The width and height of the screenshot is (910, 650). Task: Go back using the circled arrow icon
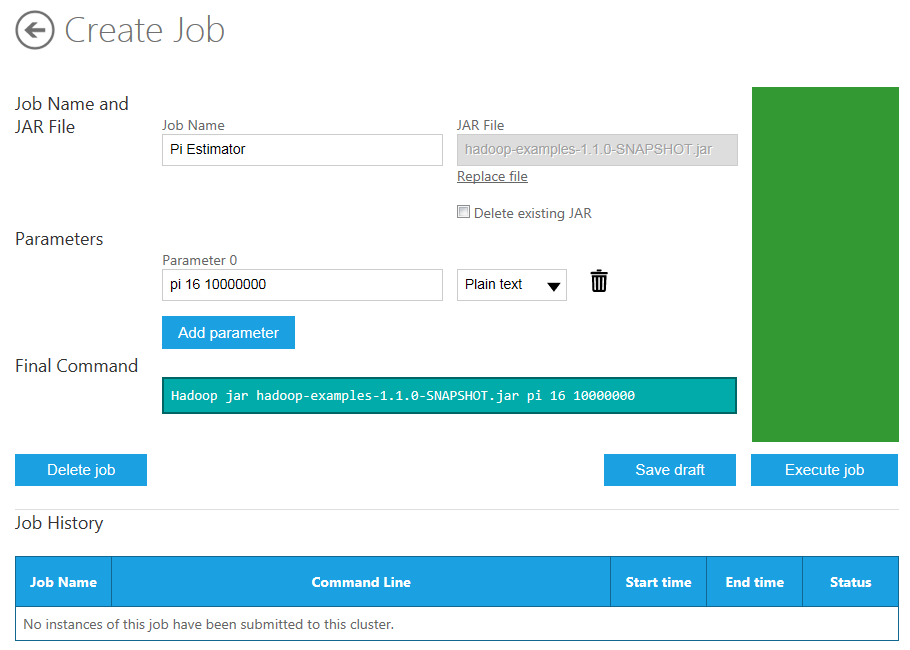tap(35, 30)
